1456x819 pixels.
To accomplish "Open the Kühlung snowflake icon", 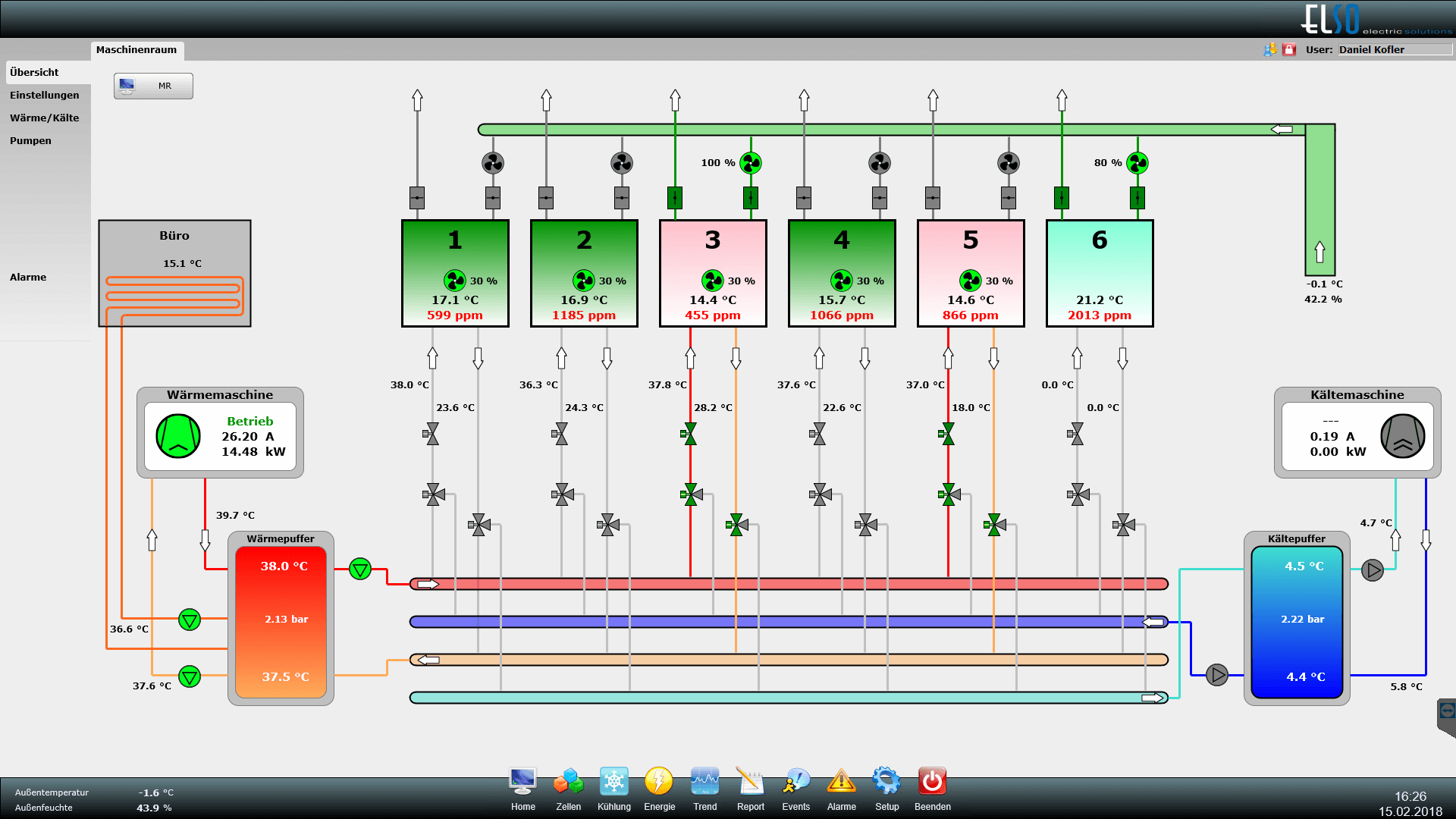I will (x=613, y=782).
